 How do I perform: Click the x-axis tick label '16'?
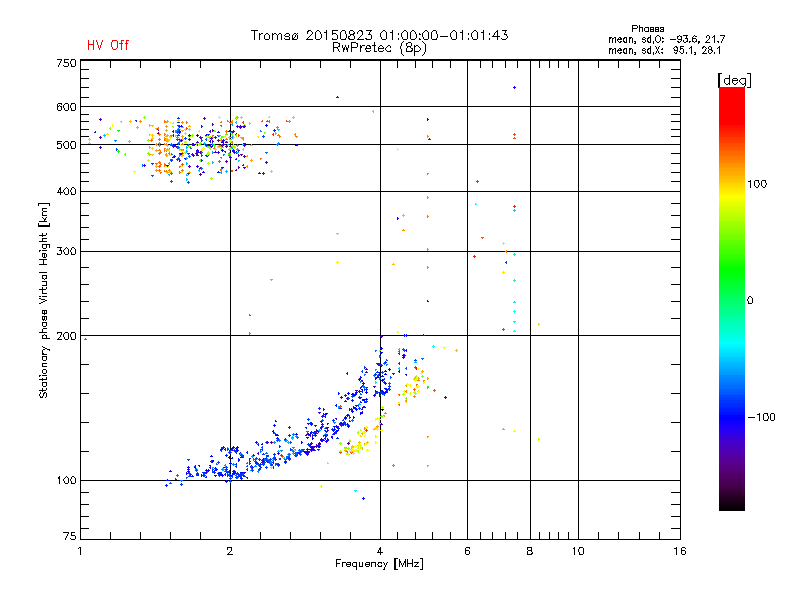click(680, 551)
